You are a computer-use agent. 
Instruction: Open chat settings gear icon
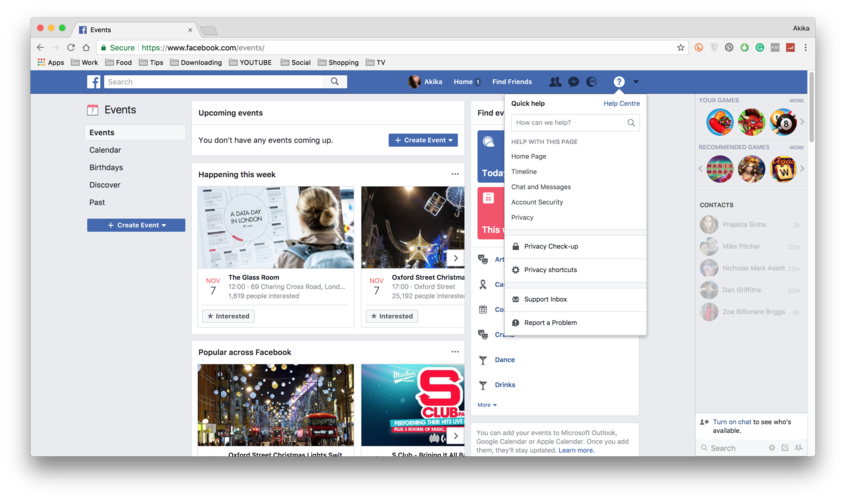pos(772,448)
